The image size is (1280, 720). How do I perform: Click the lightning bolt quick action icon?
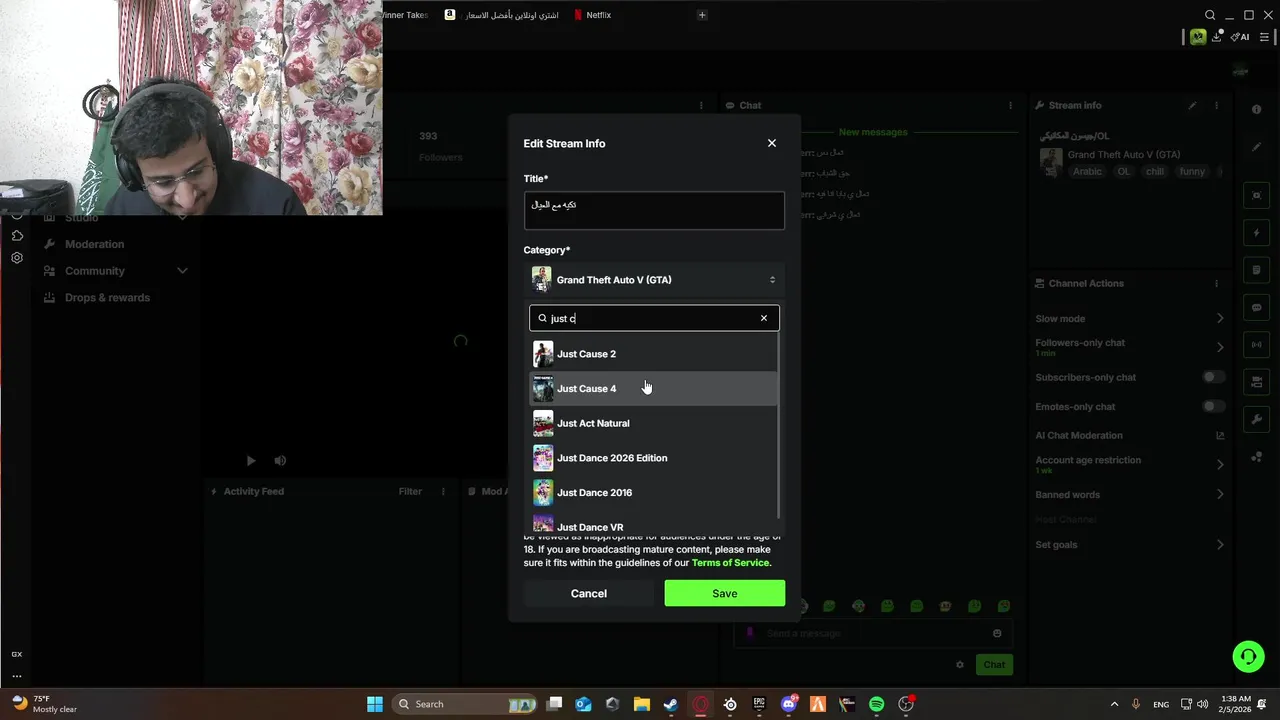[x=1257, y=233]
